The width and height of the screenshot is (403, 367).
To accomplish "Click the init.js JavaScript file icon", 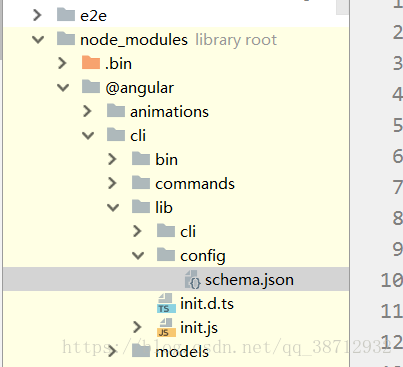I will (166, 327).
